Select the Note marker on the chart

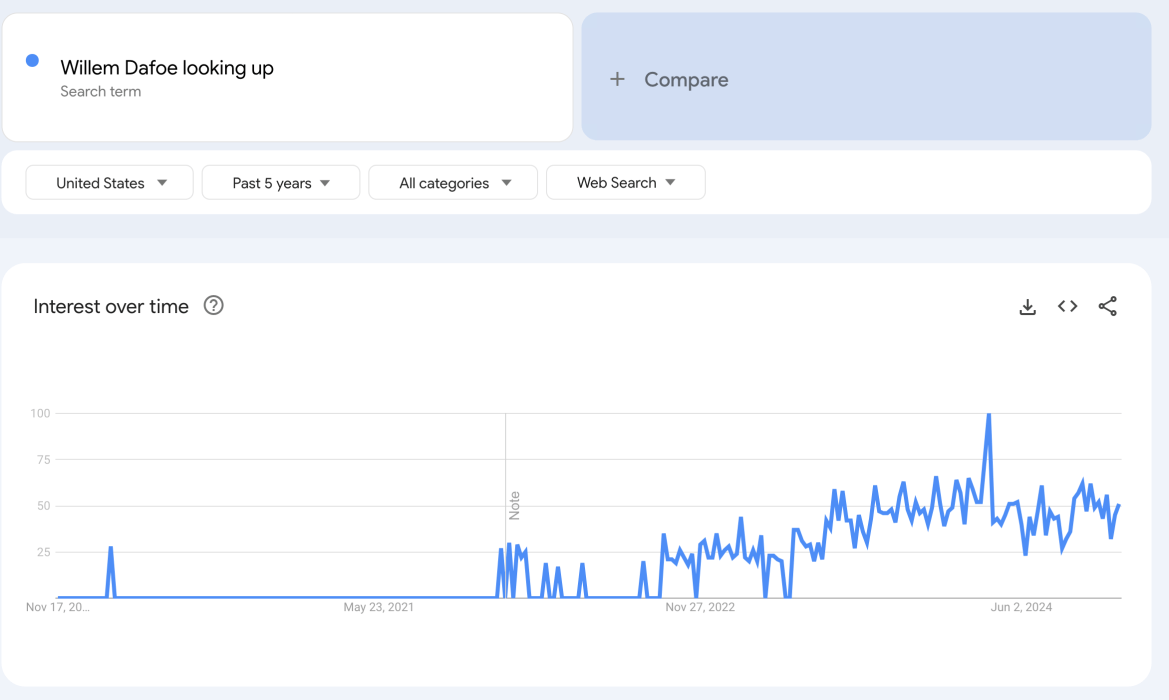click(514, 505)
